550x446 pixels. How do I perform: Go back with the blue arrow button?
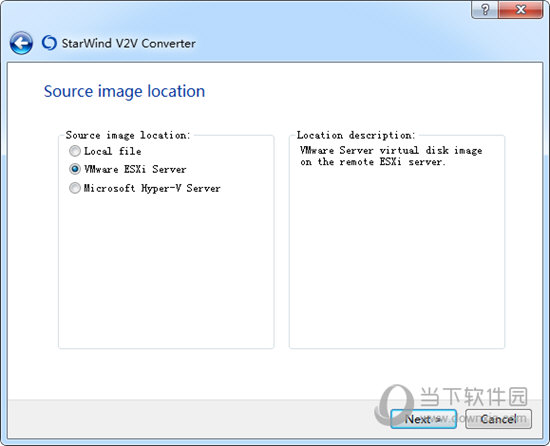point(21,43)
